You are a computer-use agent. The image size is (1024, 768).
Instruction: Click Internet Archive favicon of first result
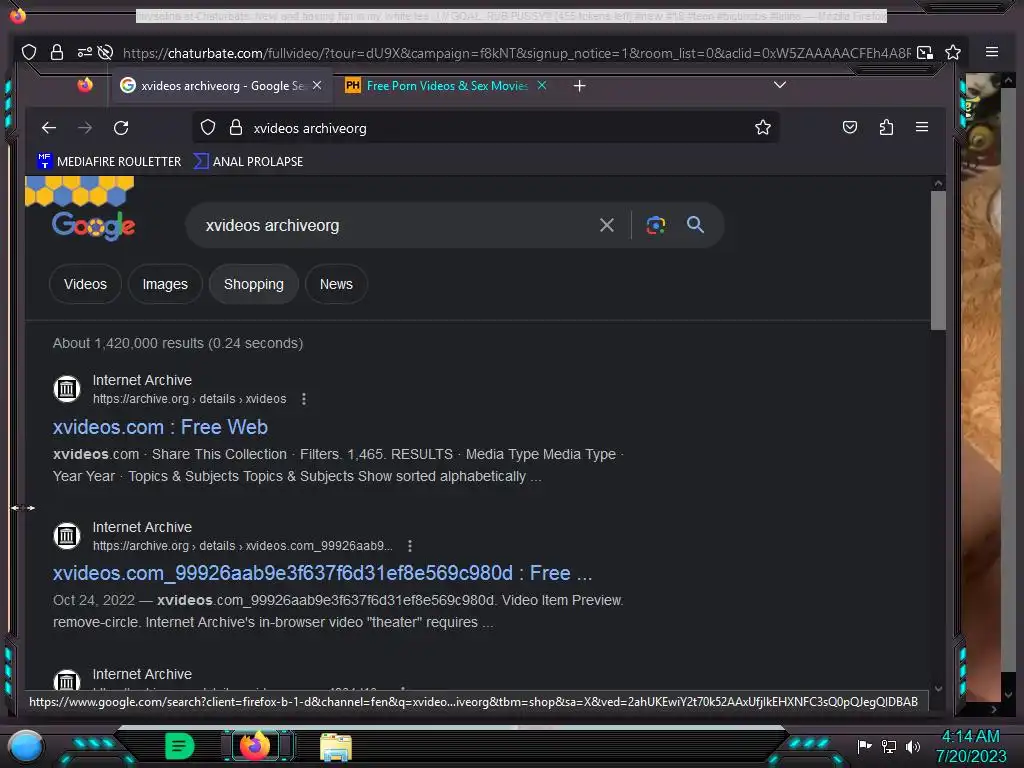pyautogui.click(x=67, y=389)
